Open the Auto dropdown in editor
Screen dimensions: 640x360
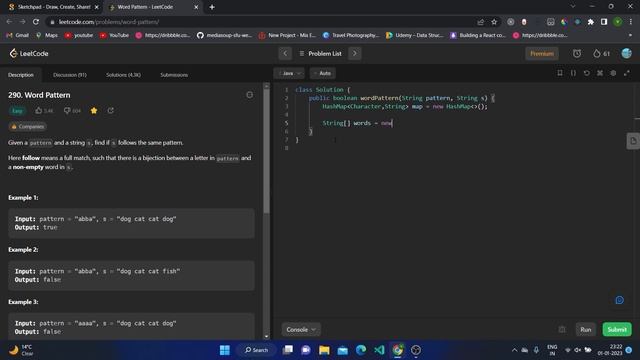tap(323, 73)
